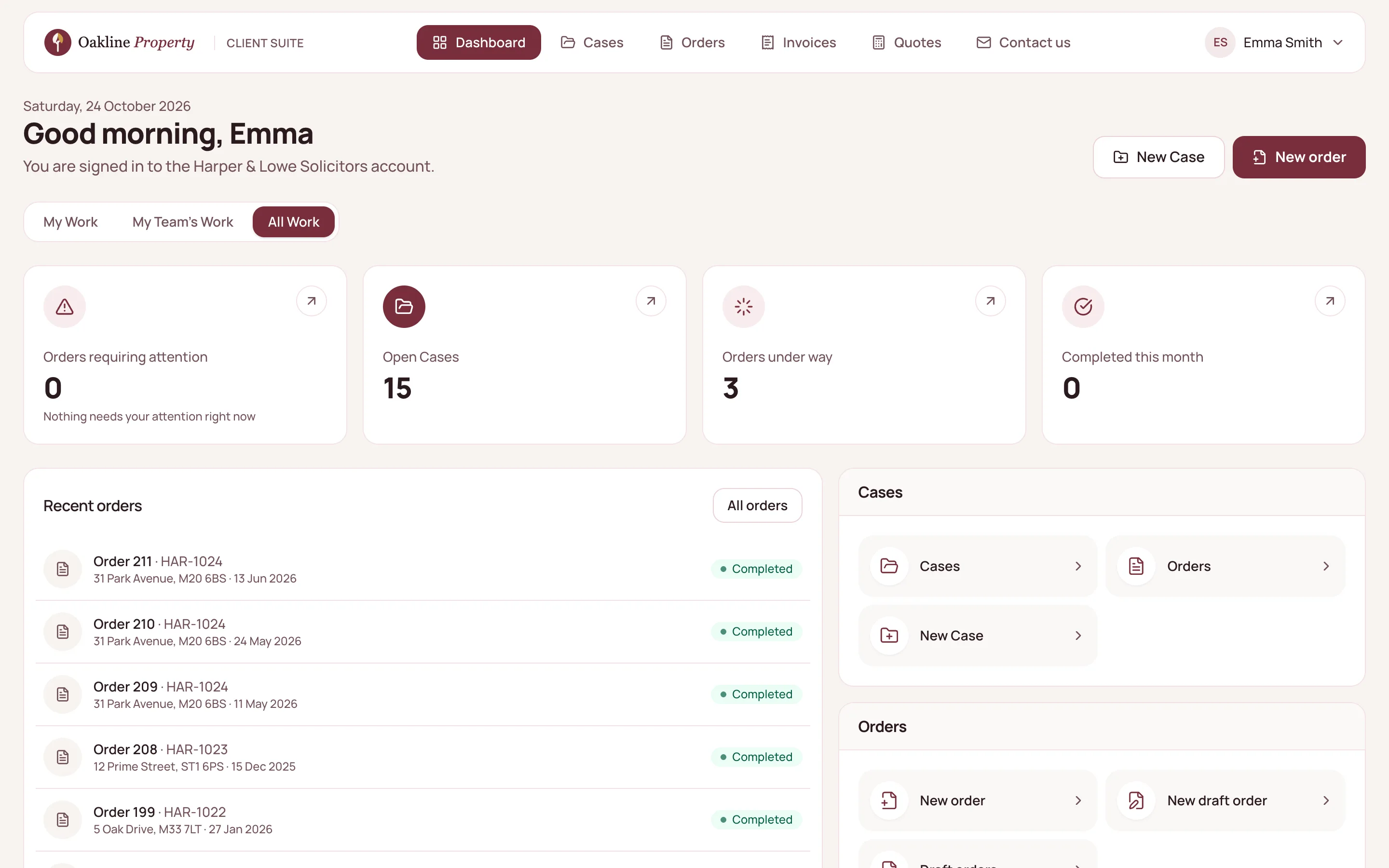Click the '15' Open Cases count
Viewport: 1389px width, 868px height.
397,388
